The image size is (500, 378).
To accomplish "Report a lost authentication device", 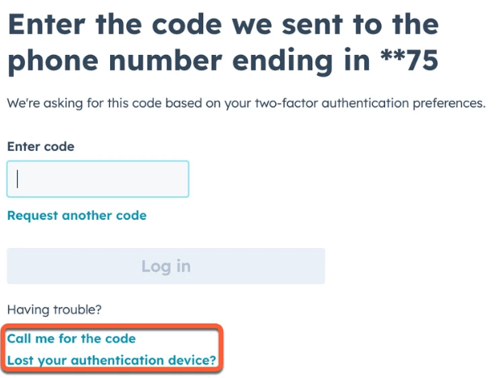I will pyautogui.click(x=112, y=360).
